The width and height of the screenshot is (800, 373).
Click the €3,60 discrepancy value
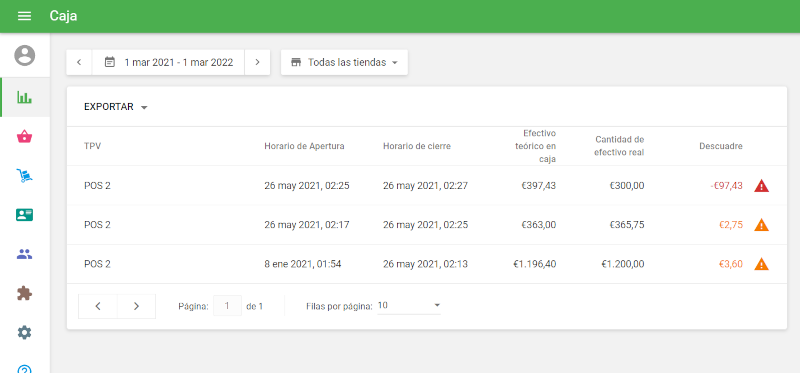731,264
